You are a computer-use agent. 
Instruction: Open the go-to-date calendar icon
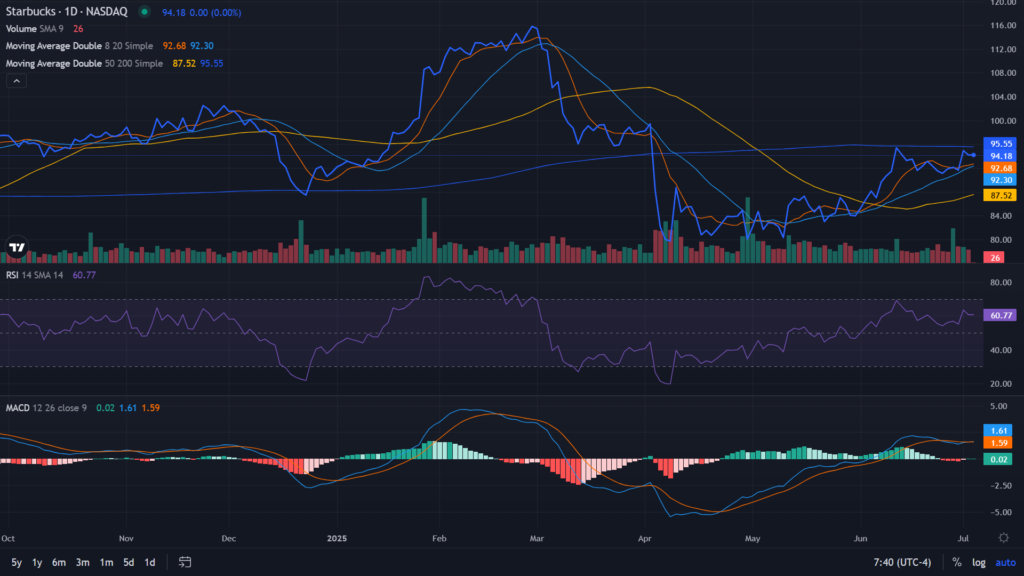tap(185, 562)
